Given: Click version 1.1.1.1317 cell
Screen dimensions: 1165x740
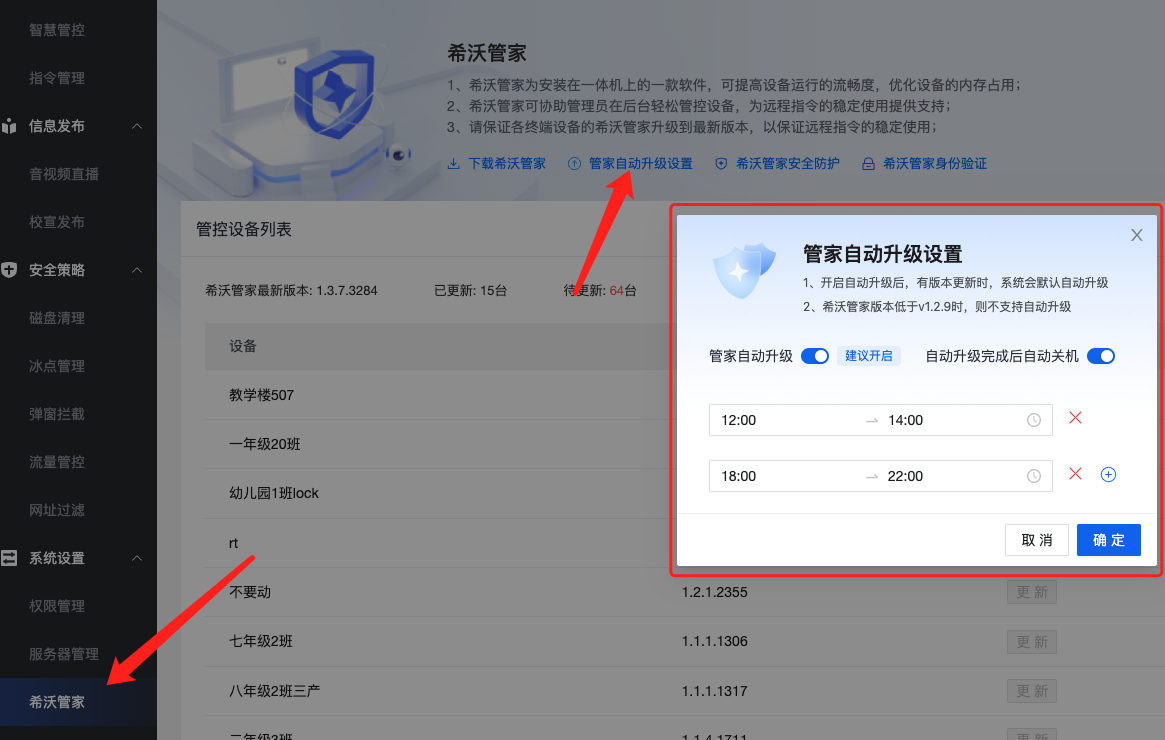Looking at the screenshot, I should 715,691.
